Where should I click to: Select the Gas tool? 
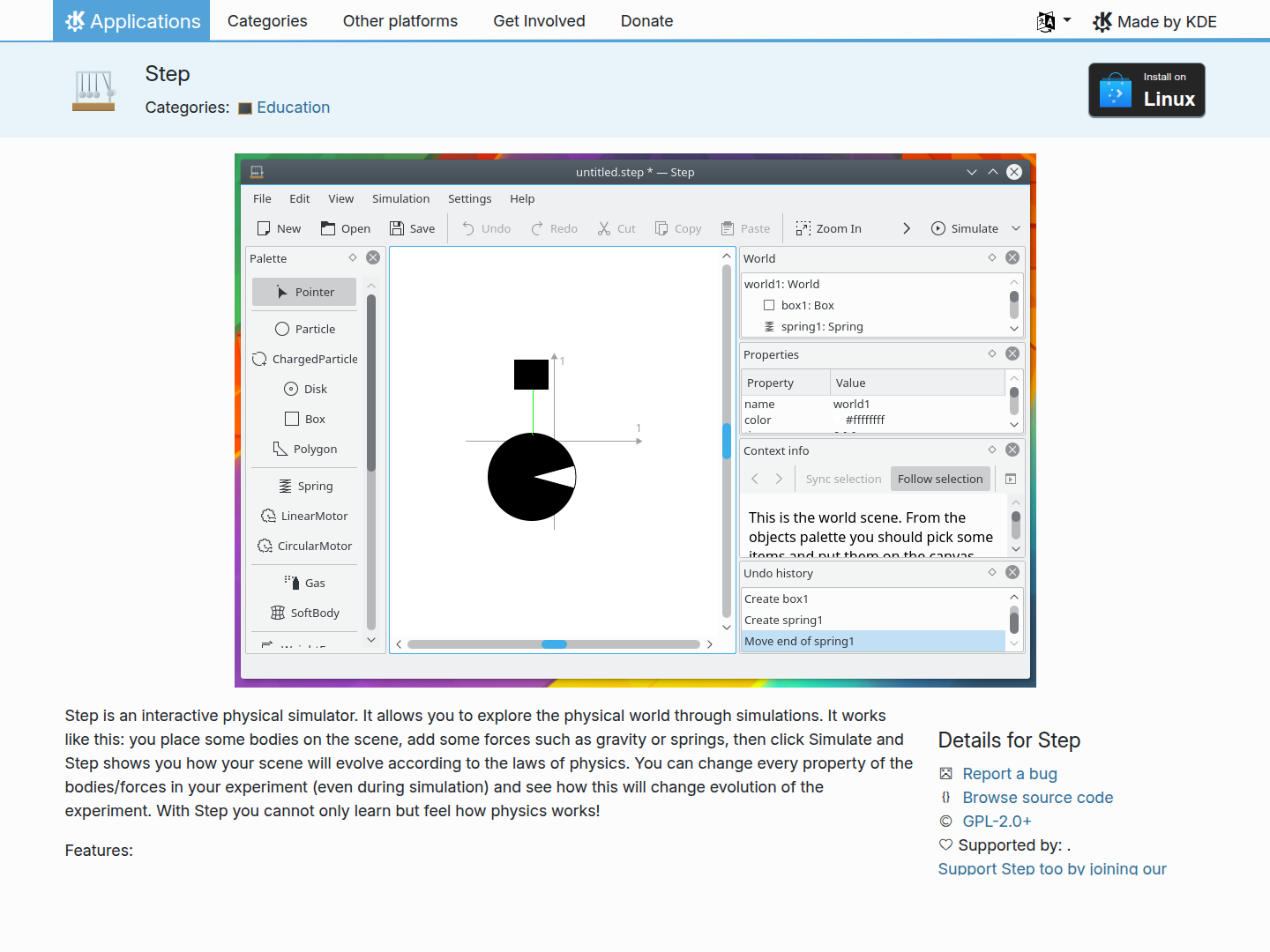pyautogui.click(x=304, y=583)
